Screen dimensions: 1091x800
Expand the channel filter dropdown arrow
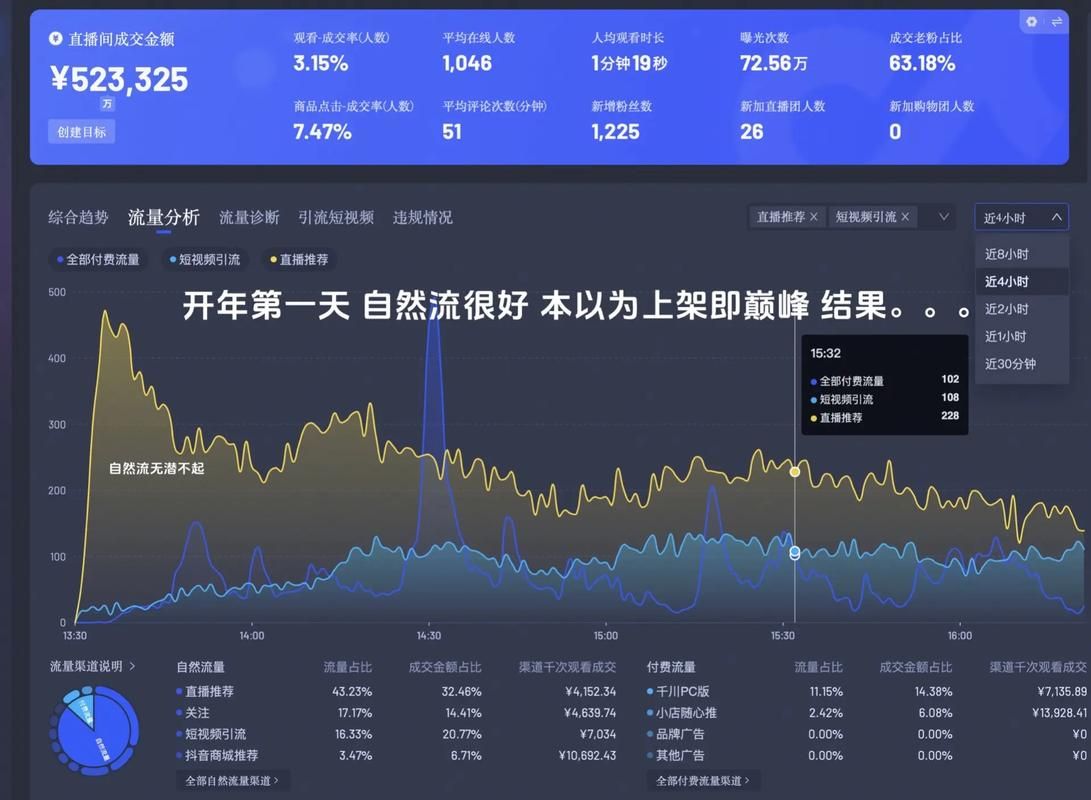coord(943,217)
